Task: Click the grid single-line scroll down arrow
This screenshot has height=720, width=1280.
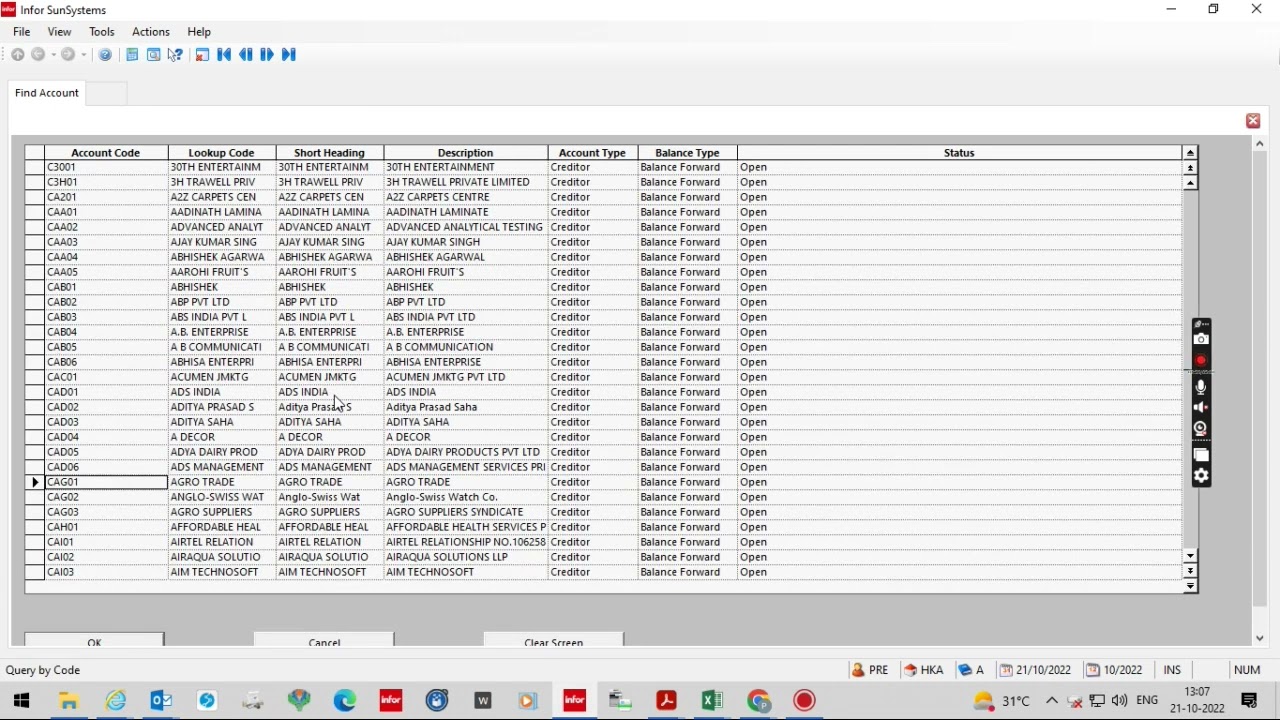Action: coord(1191,556)
